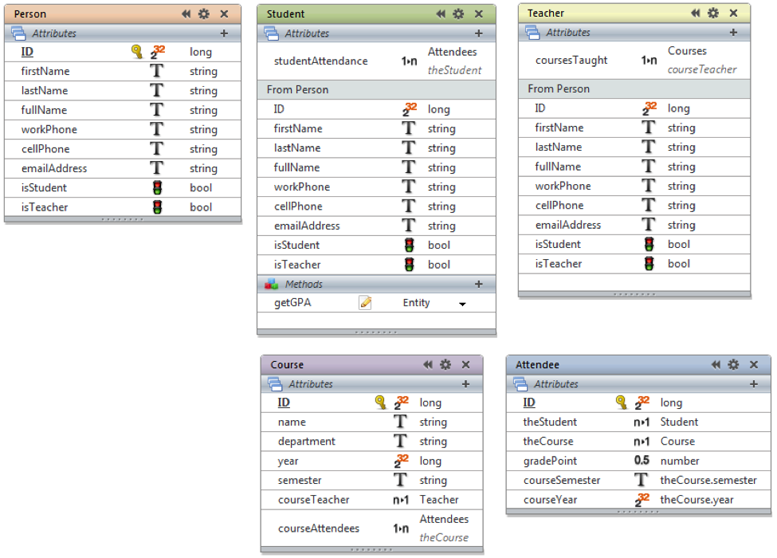Click the collapse arrows on Attendee panel

pos(716,365)
